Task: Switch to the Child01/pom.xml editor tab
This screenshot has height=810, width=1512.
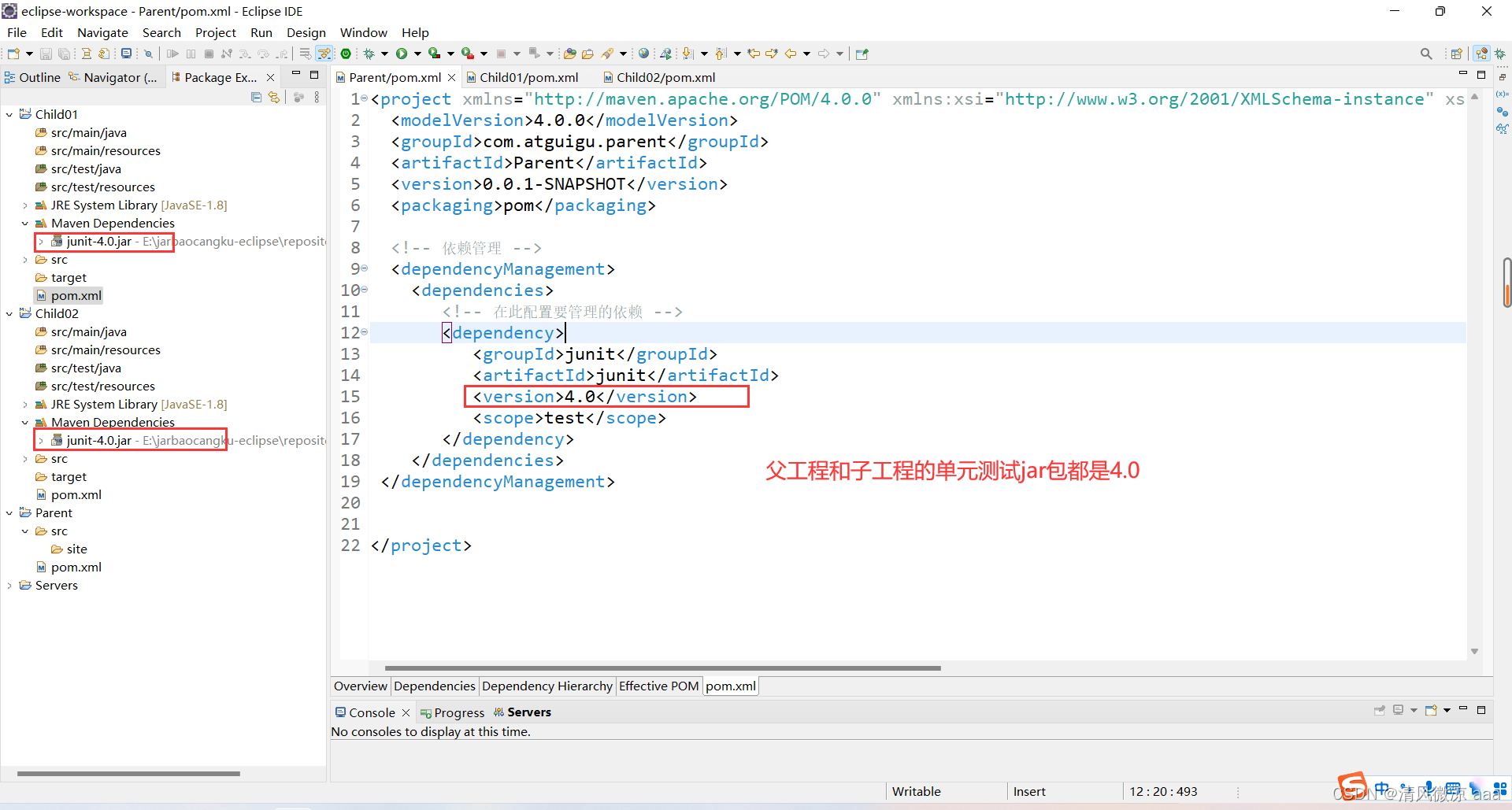Action: point(522,77)
